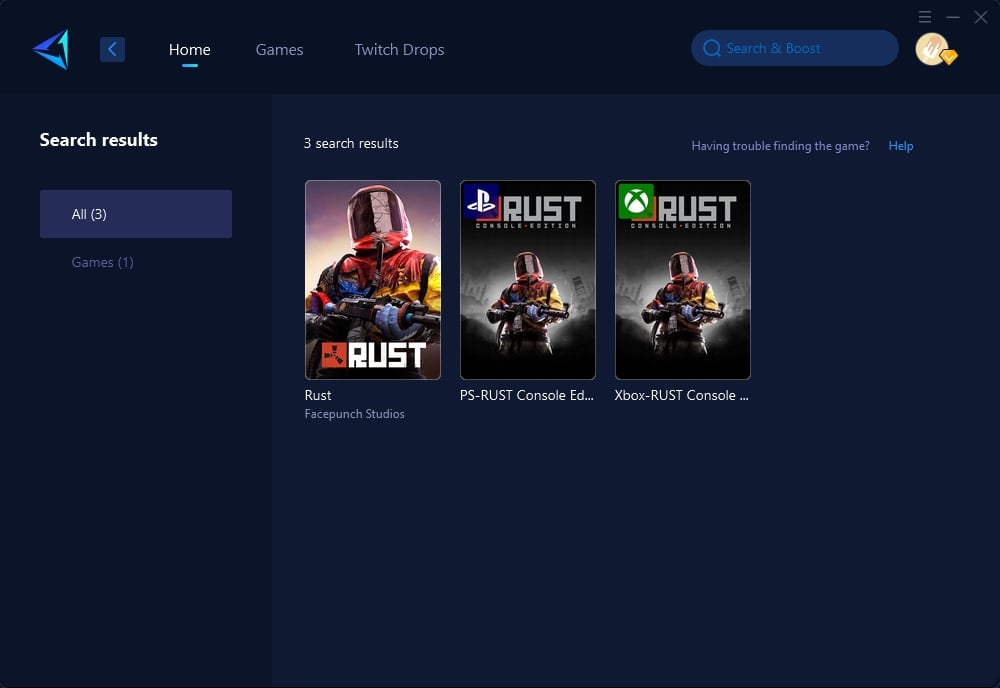Select the Xbox-RUST Console Edition cover

coord(682,280)
